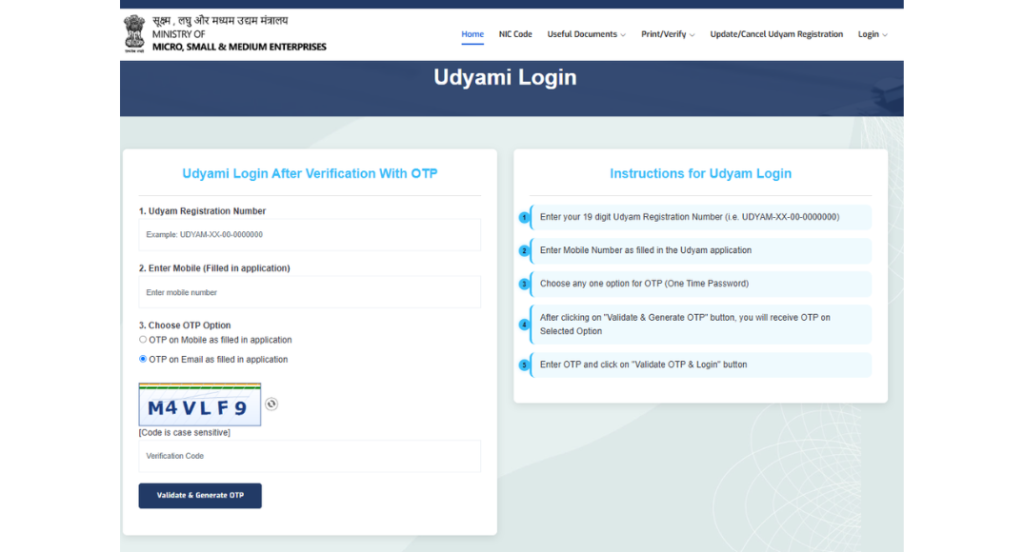
Task: Click instruction 'Enter OTP and click on Validate OTP & Login'
Action: (701, 365)
